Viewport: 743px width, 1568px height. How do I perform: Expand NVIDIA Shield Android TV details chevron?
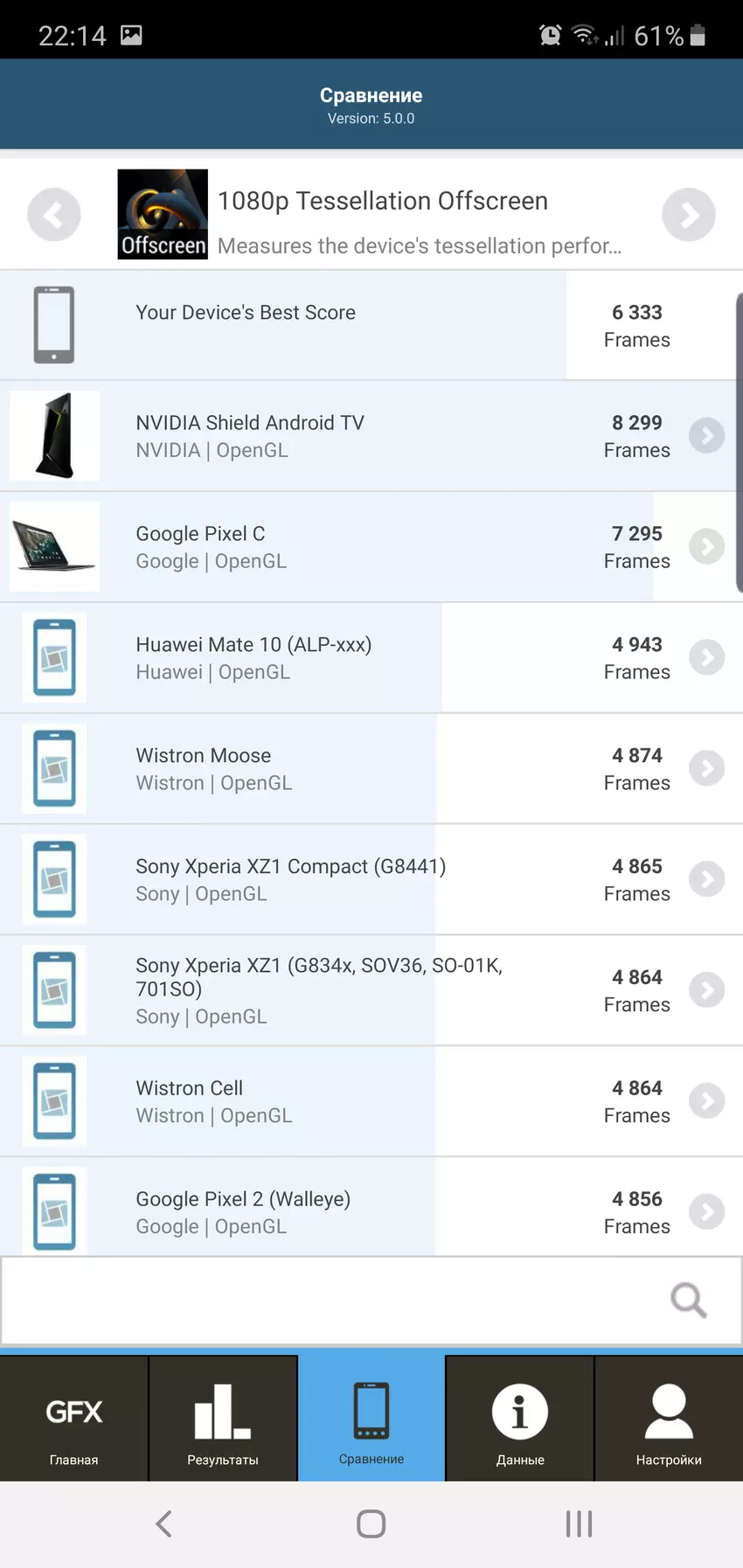706,435
